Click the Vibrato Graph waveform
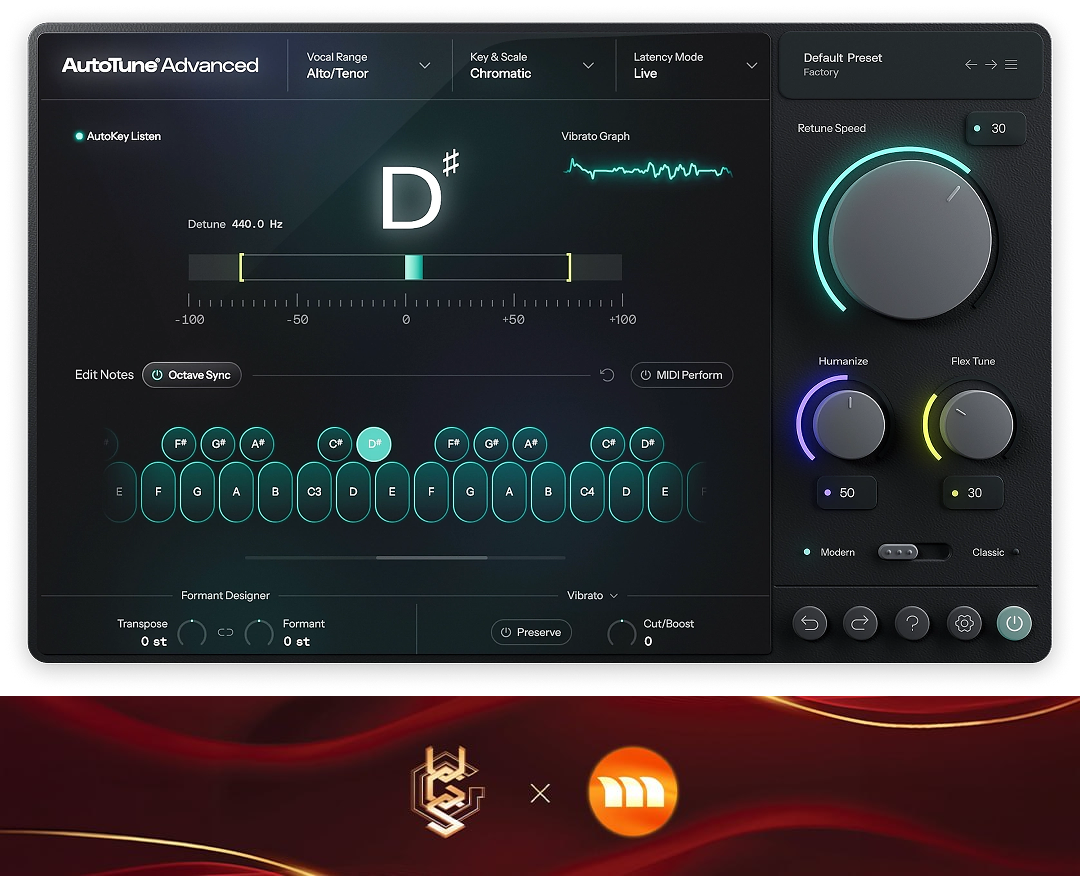The image size is (1080, 876). (647, 169)
